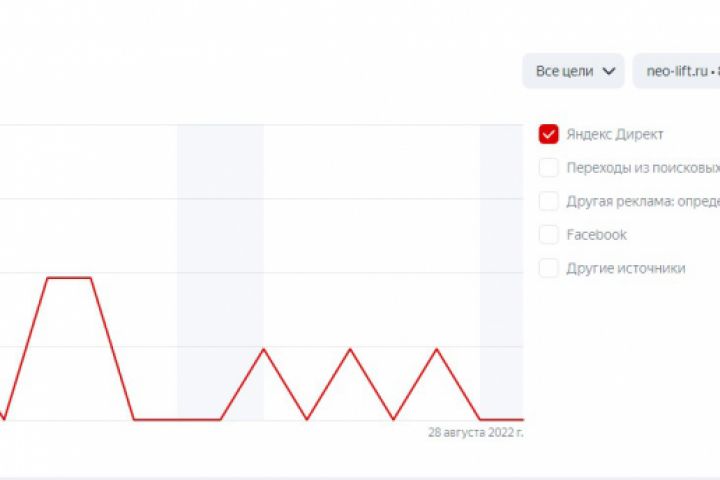Click the "Переходы из поисковых" legend text
The image size is (720, 480).
point(642,168)
